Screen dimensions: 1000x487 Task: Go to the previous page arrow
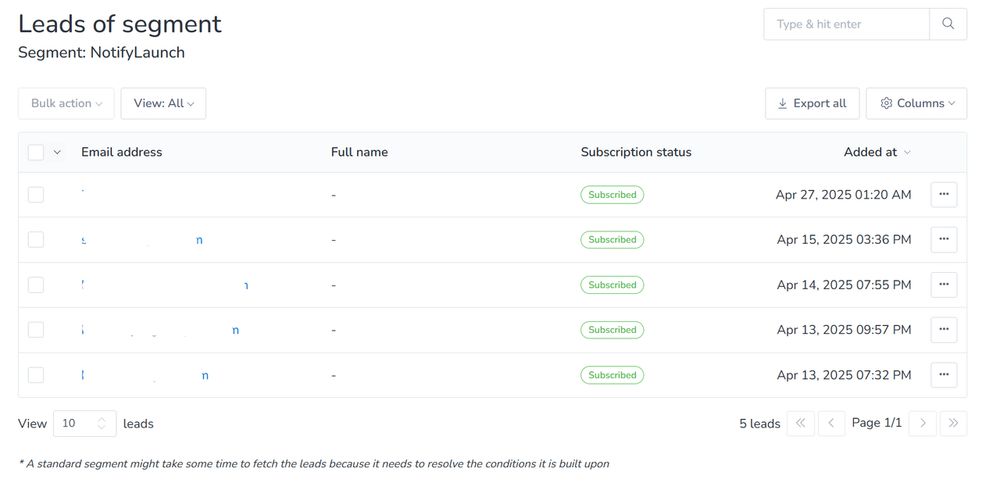click(831, 423)
